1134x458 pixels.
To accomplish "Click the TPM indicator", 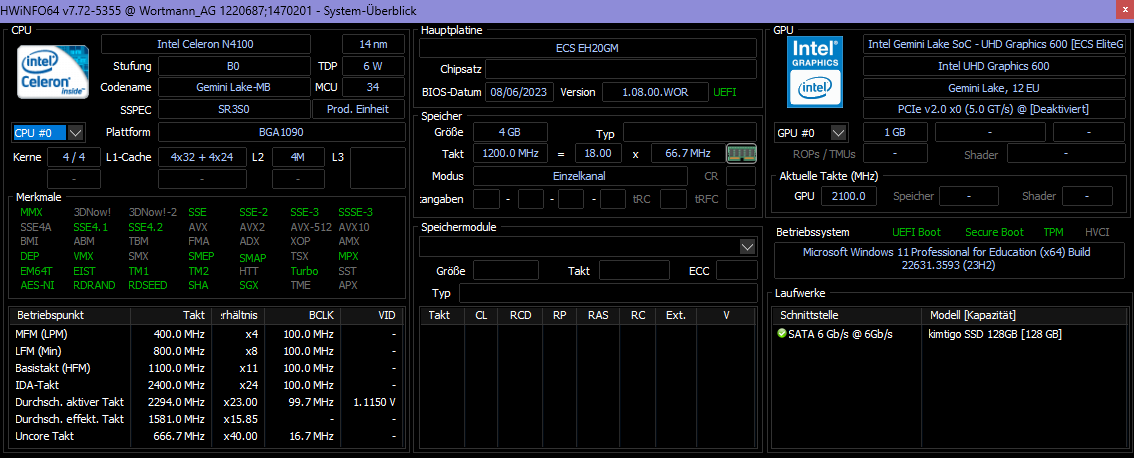I will 1053,232.
